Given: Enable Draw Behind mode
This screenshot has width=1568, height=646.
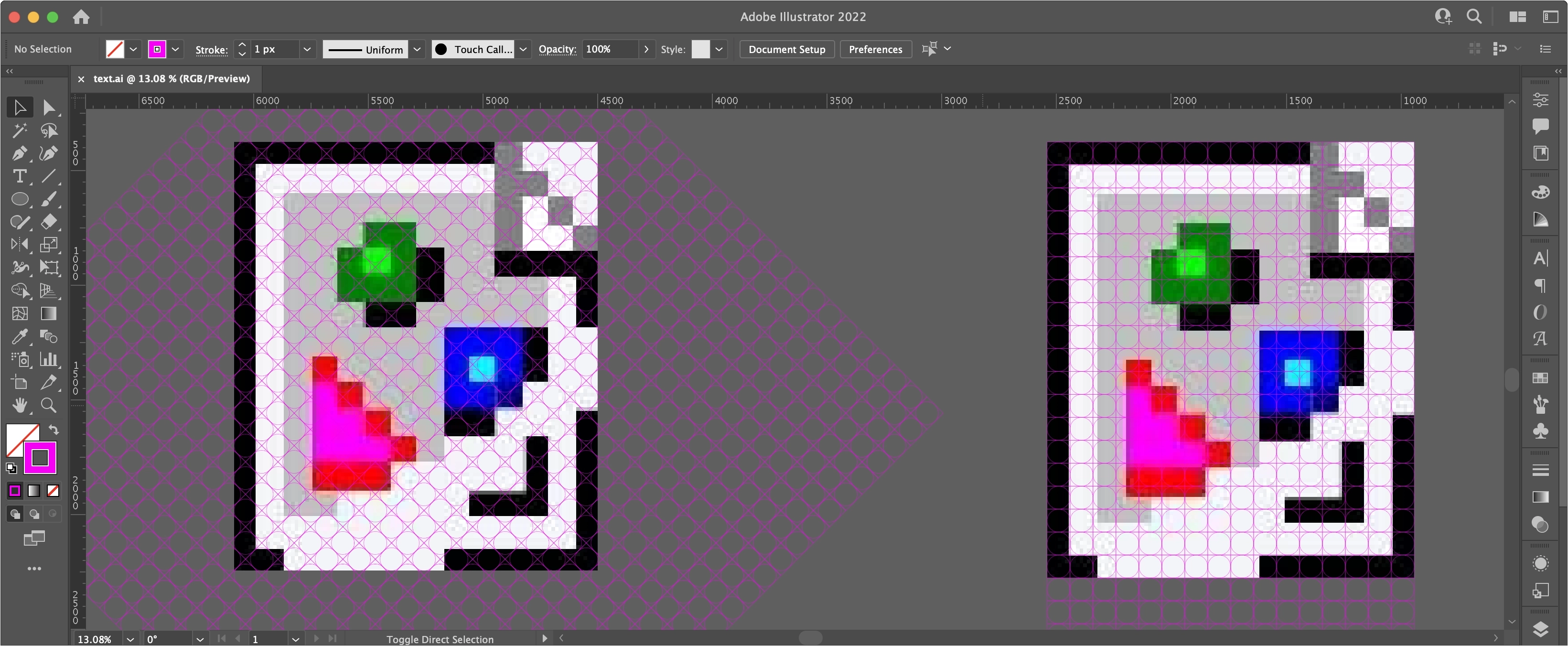Looking at the screenshot, I should pyautogui.click(x=34, y=515).
